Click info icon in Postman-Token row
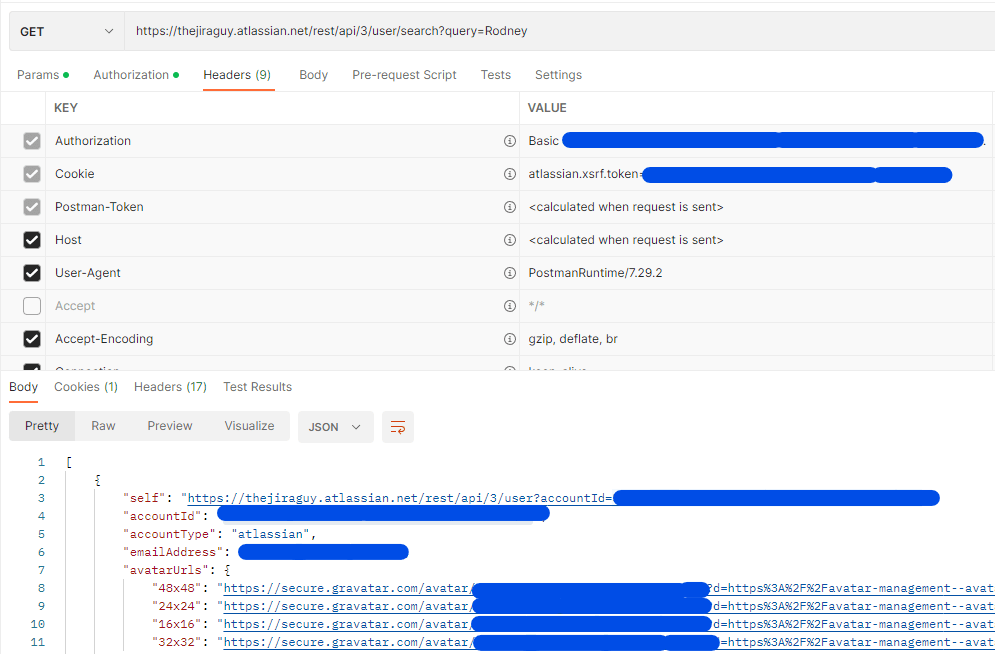This screenshot has height=654, width=995. click(510, 207)
